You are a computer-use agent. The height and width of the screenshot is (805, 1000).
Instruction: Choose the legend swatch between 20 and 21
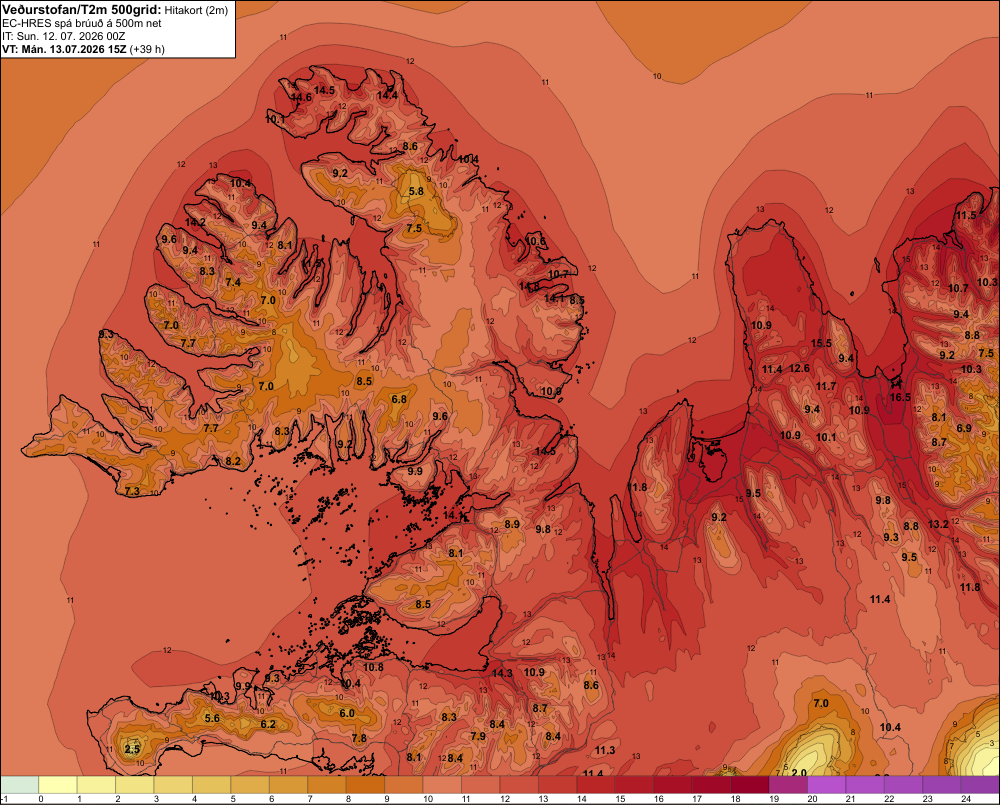point(827,785)
